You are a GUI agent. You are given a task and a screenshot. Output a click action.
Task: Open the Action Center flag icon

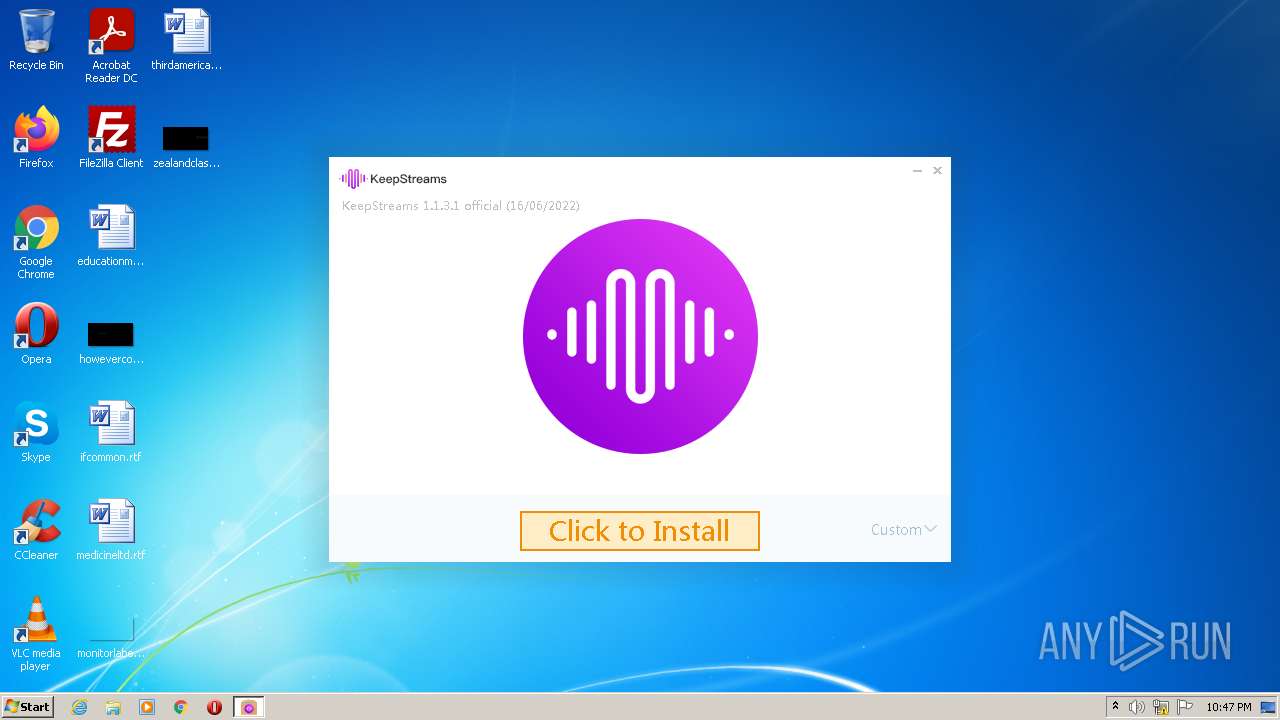click(1185, 707)
